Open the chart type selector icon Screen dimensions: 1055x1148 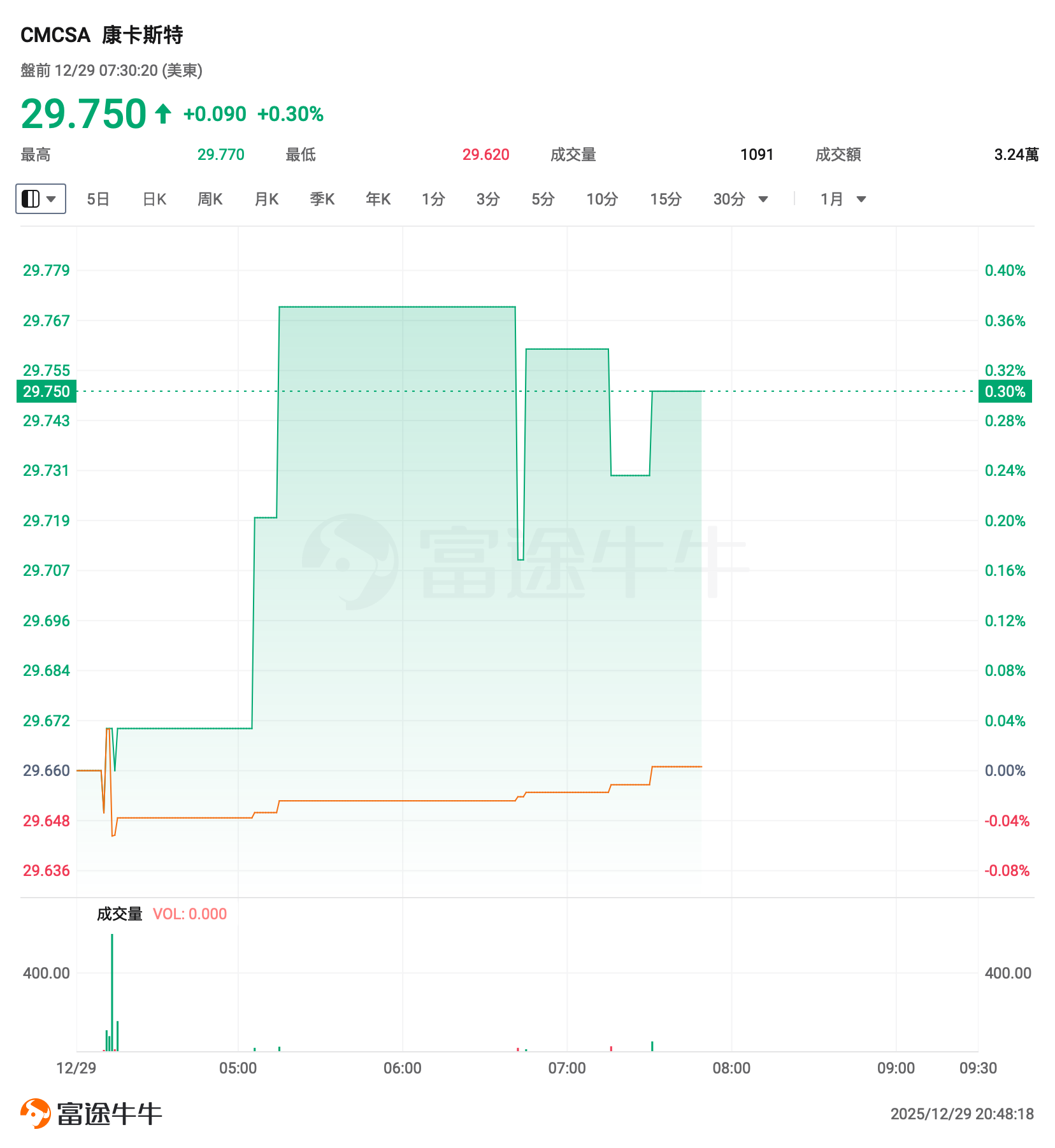[31, 199]
